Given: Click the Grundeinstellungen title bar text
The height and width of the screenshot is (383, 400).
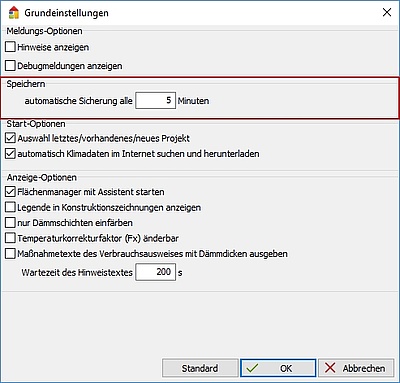Looking at the screenshot, I should pyautogui.click(x=66, y=13).
